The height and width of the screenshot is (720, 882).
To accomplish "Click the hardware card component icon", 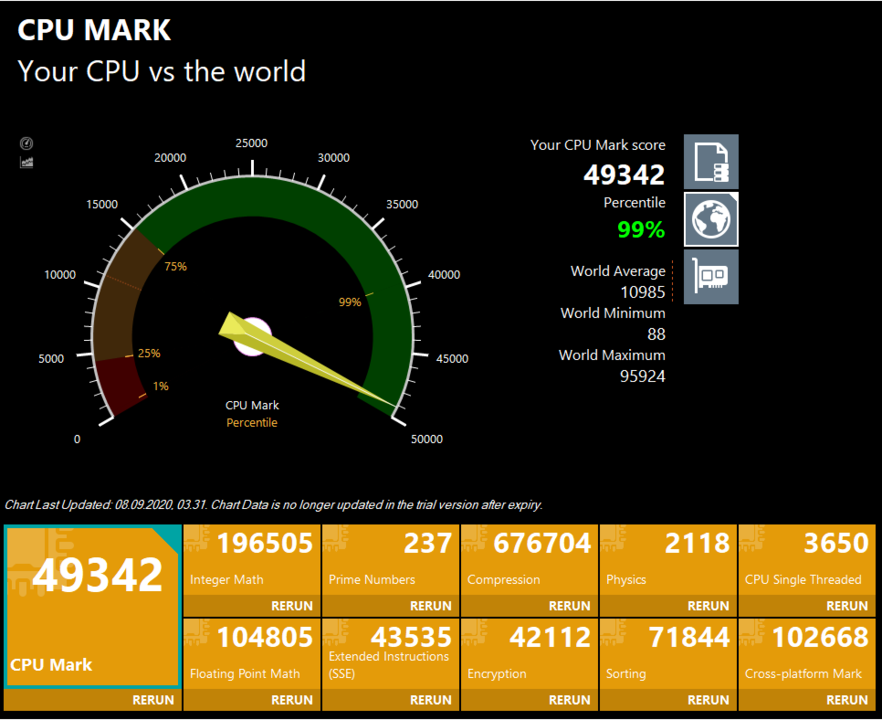I will tap(711, 277).
